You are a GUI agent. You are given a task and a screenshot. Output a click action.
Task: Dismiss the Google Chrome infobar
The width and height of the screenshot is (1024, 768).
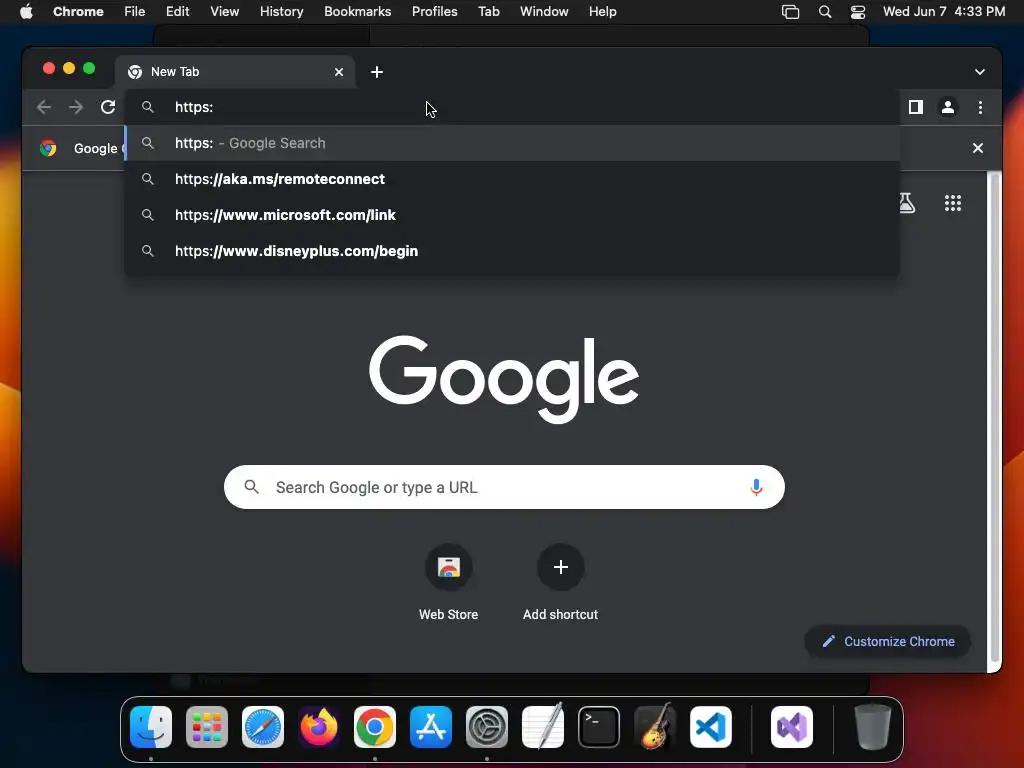[978, 148]
